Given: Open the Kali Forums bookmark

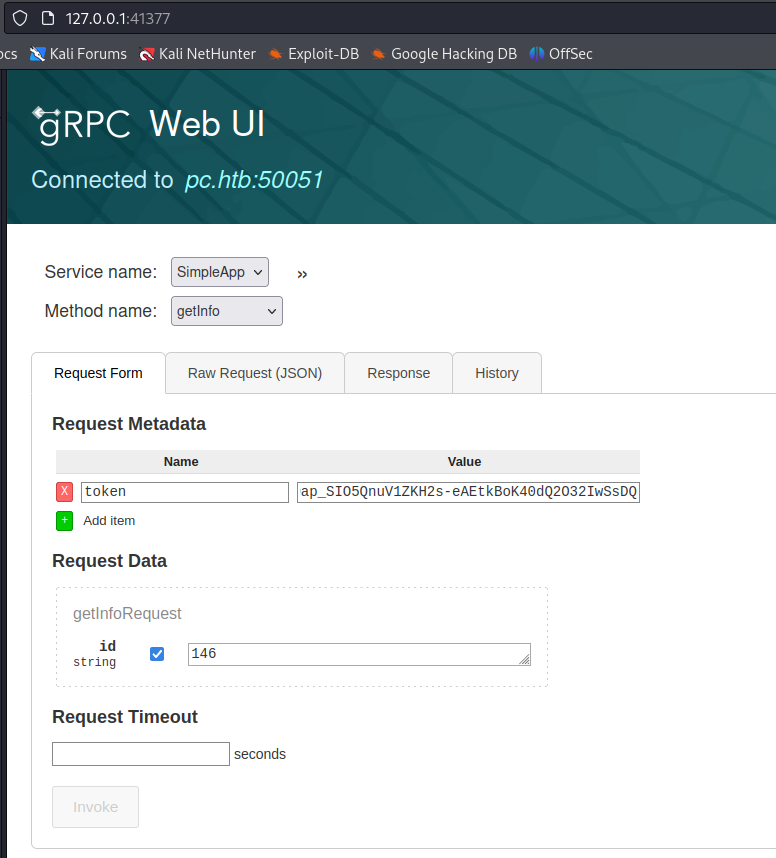Looking at the screenshot, I should (x=79, y=54).
